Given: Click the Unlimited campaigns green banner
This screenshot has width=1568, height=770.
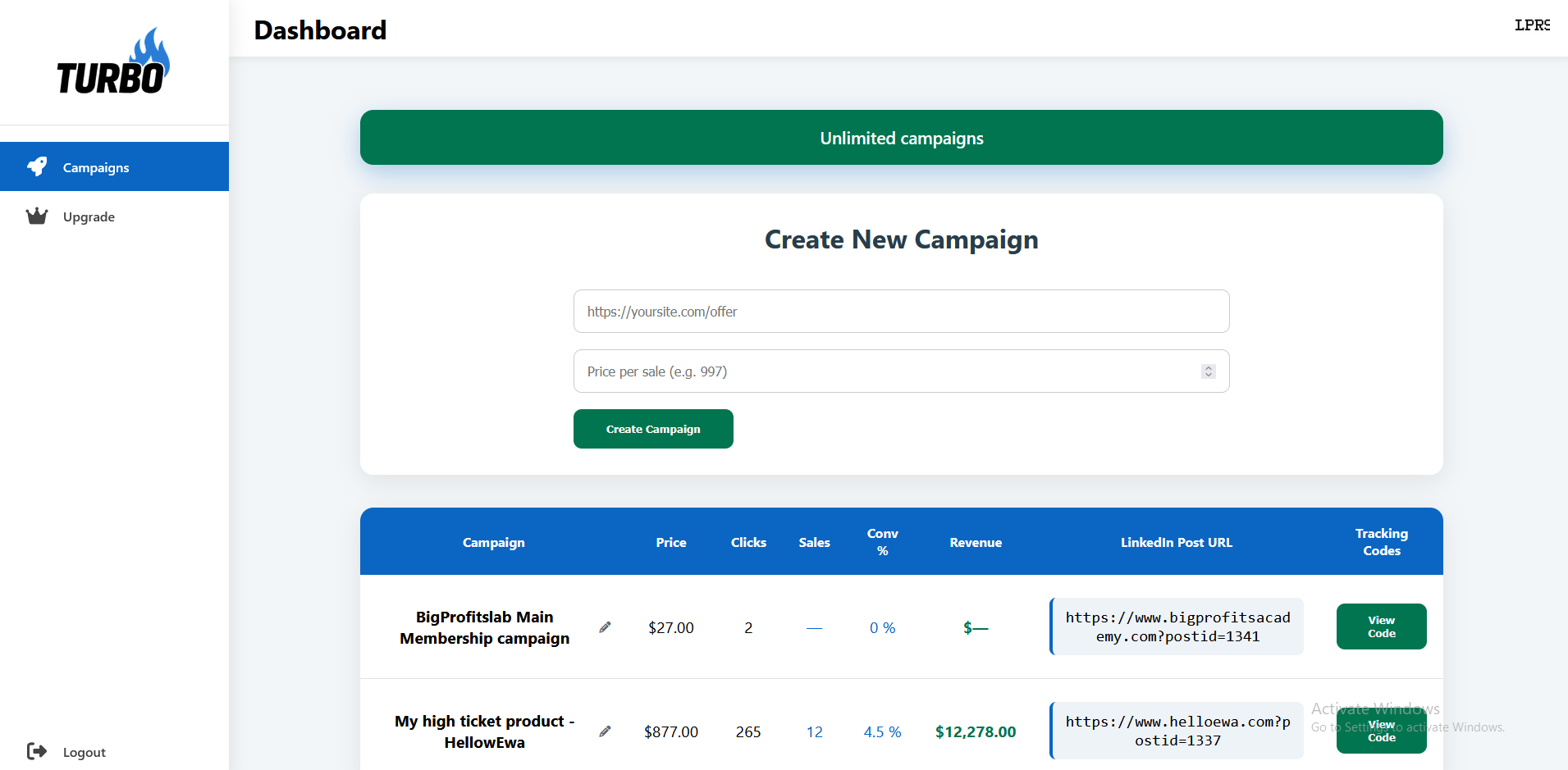Looking at the screenshot, I should [901, 138].
